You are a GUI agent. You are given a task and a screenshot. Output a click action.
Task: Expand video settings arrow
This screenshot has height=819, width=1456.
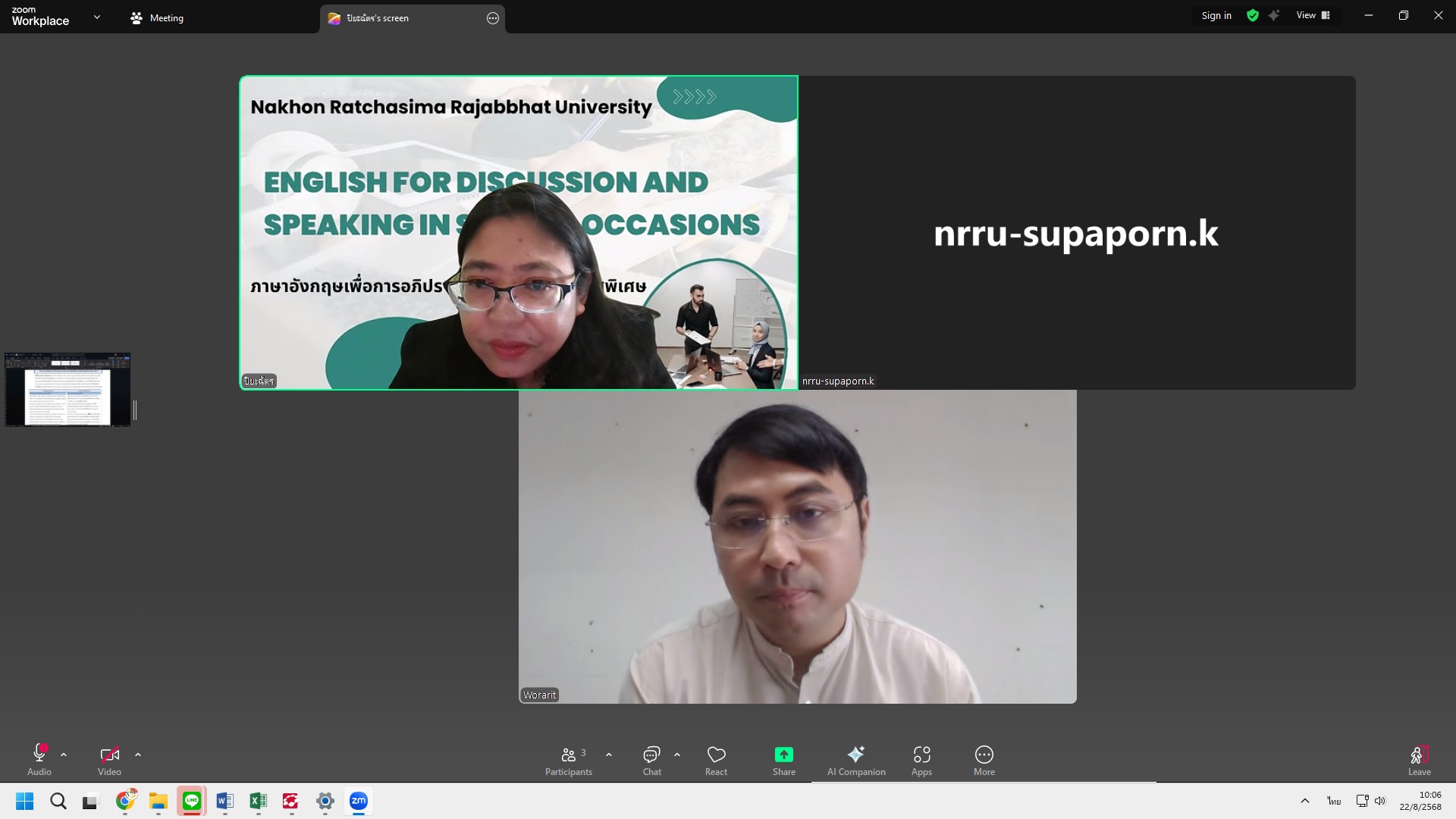(138, 755)
